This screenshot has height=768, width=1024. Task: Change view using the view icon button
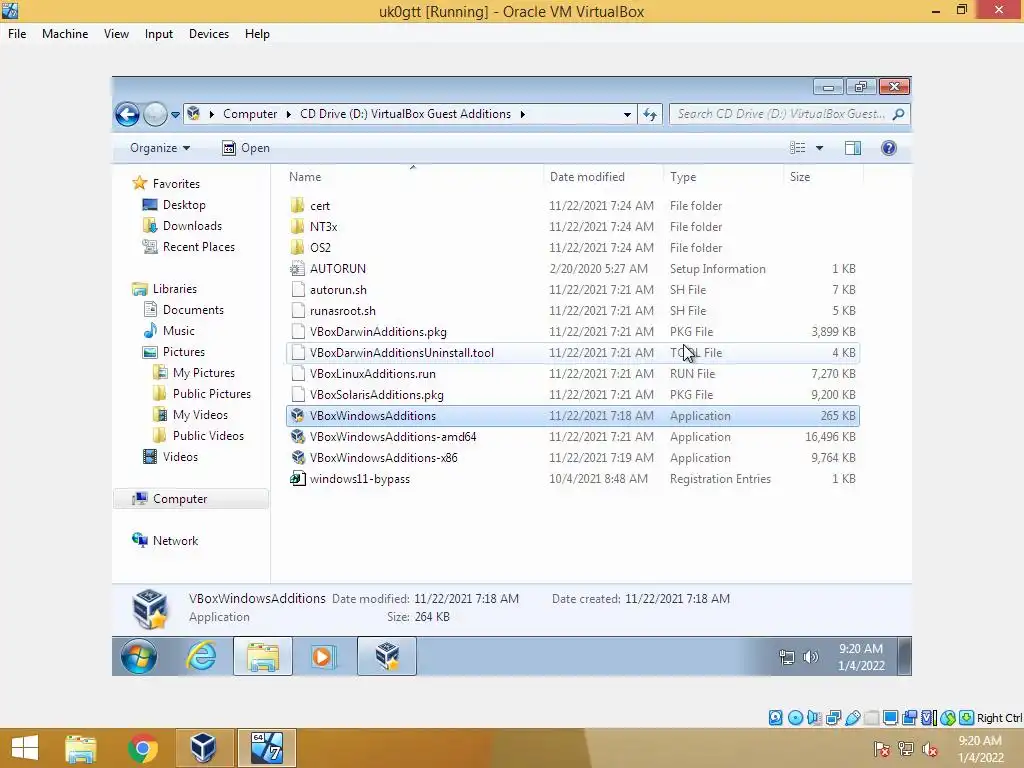(x=797, y=148)
